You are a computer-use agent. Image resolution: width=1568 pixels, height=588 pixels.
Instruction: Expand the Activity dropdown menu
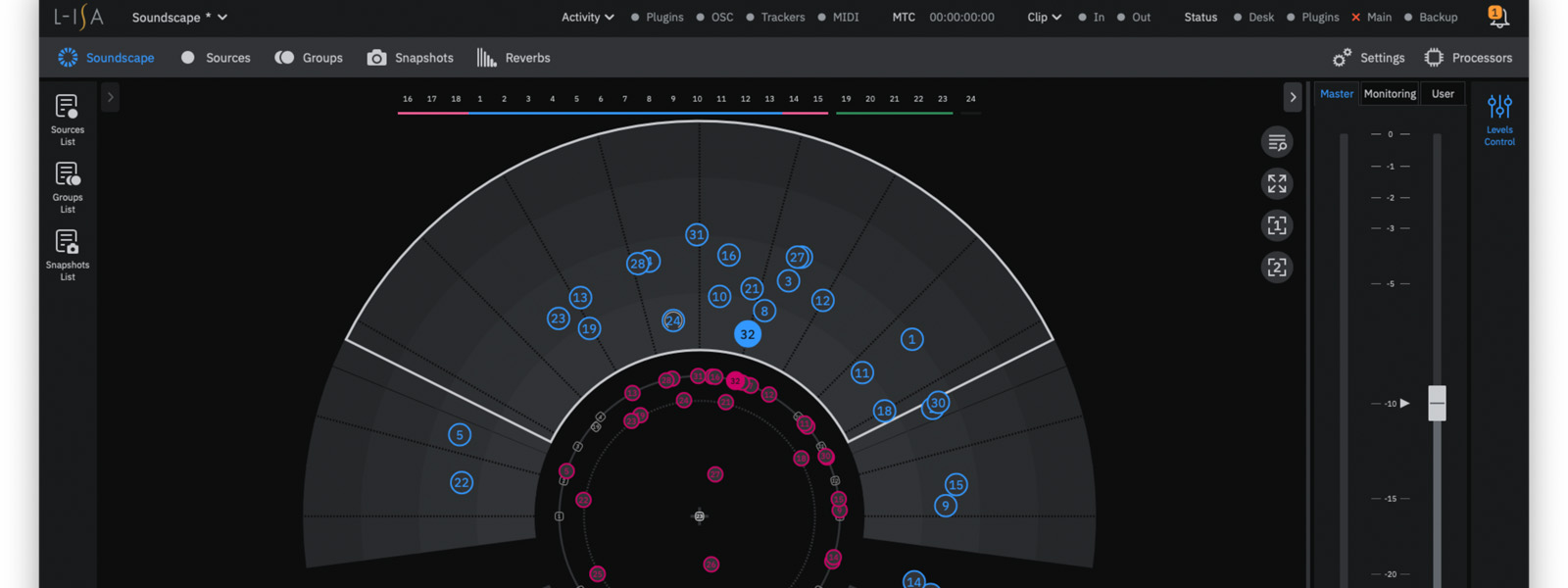[587, 18]
